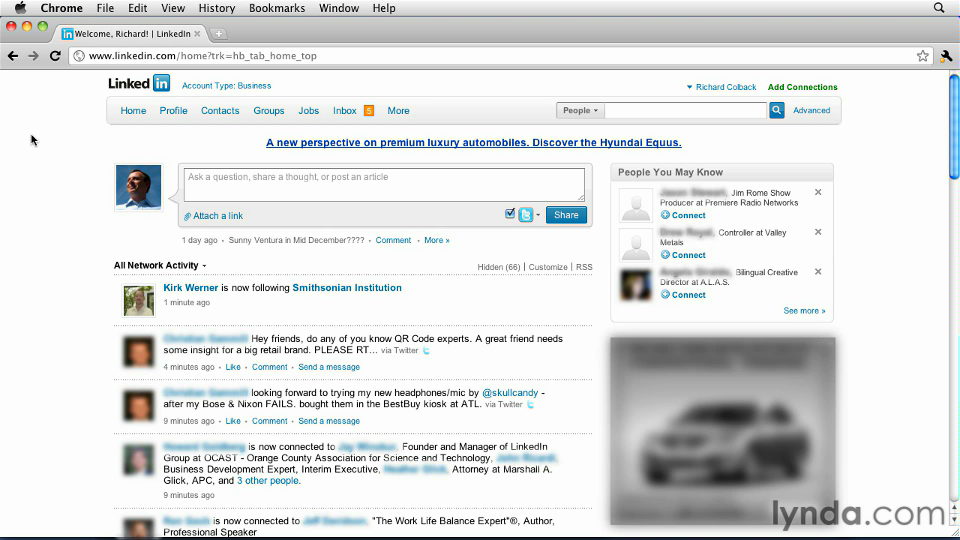Click Twitter icon after PLEASE RT post
960x540 pixels.
(x=426, y=351)
